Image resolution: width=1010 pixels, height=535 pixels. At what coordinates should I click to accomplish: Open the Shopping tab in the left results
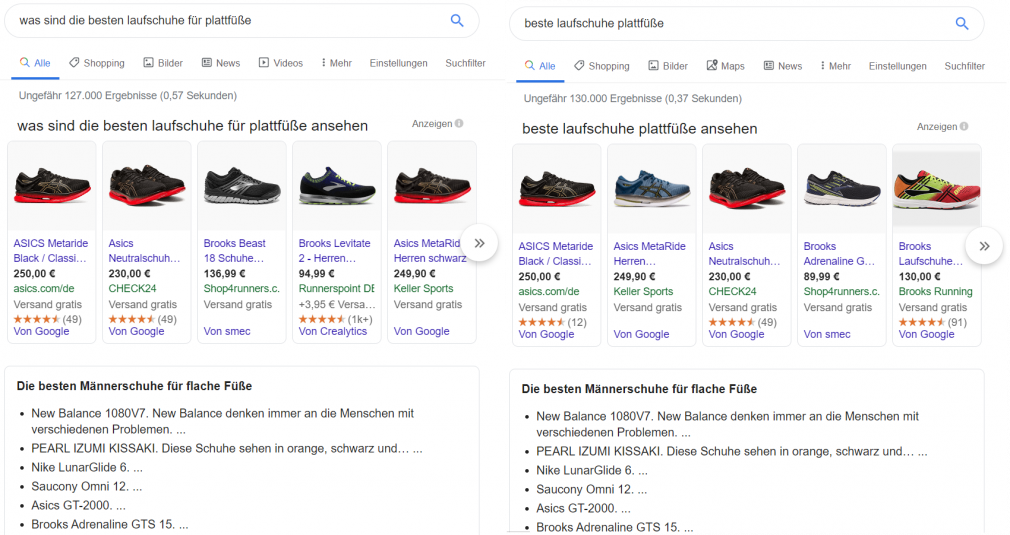pos(97,63)
